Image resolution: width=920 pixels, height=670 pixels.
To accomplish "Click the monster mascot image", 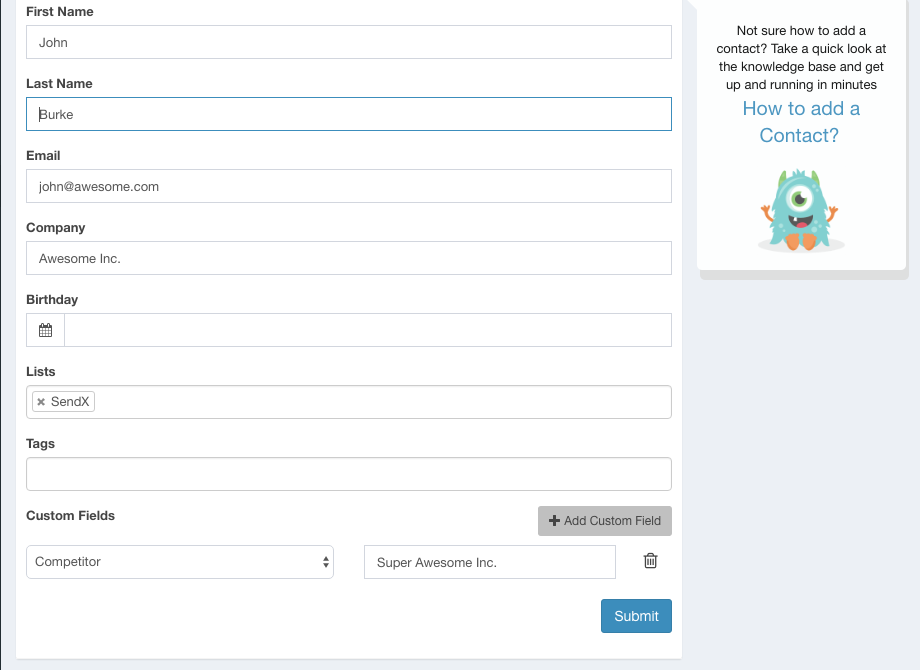I will click(x=800, y=210).
